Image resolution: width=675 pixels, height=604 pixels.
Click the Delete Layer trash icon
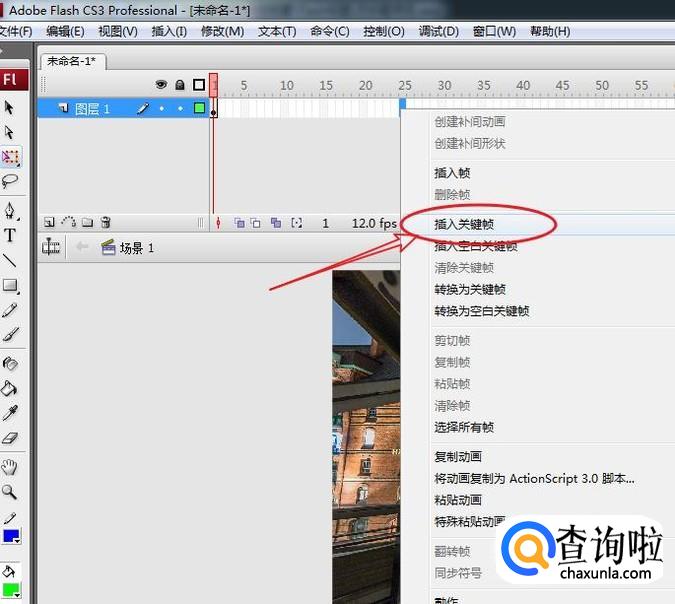[x=106, y=223]
